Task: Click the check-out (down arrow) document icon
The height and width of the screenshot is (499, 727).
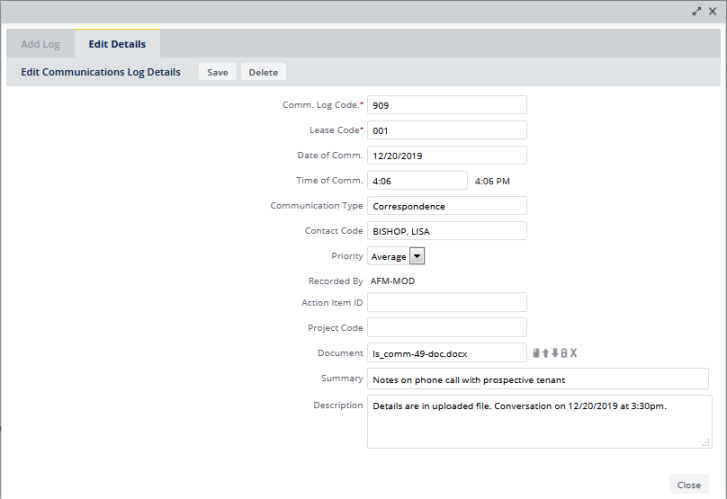Action: 555,353
